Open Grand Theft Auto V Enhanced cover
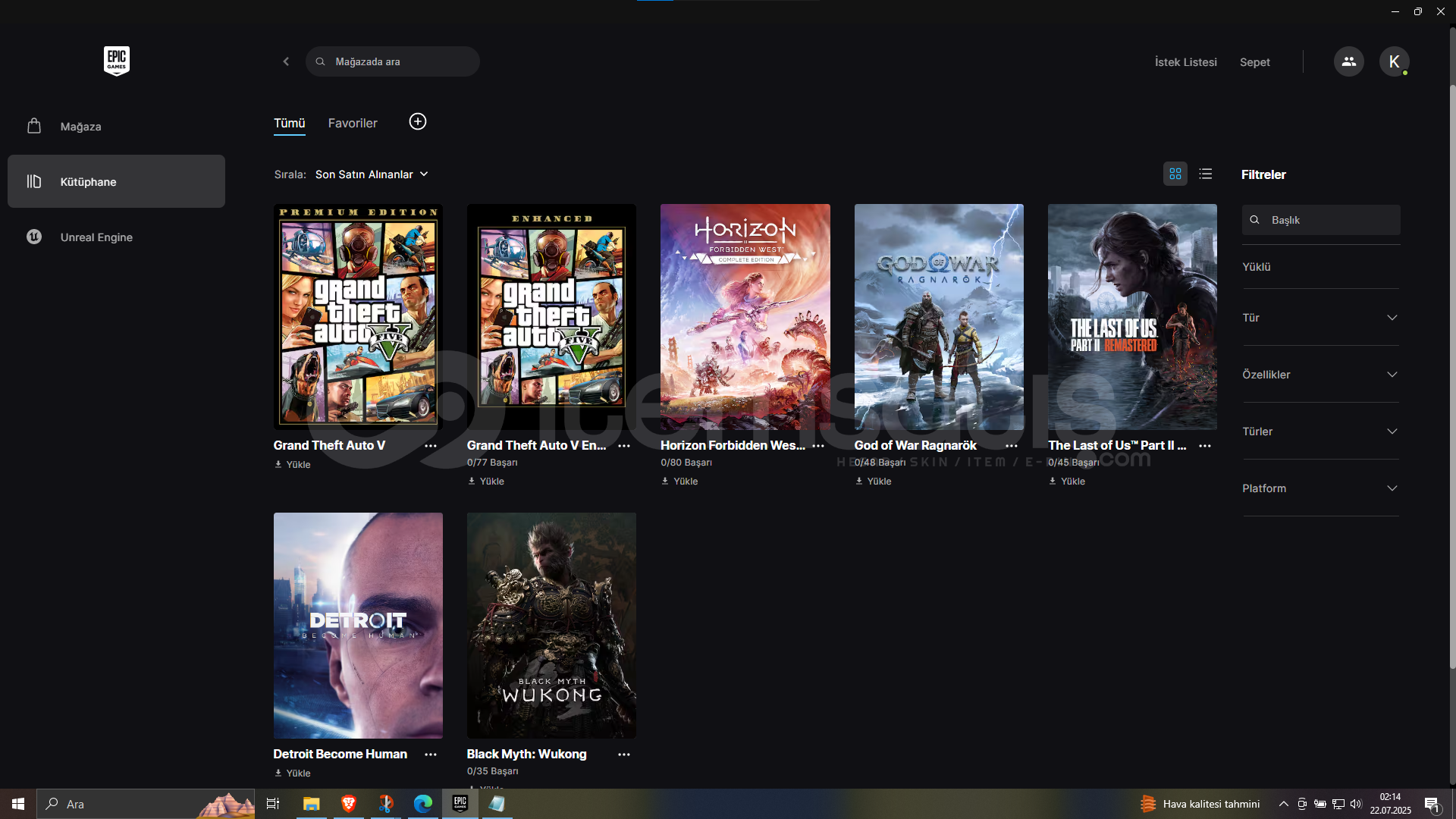1456x819 pixels. [x=551, y=316]
